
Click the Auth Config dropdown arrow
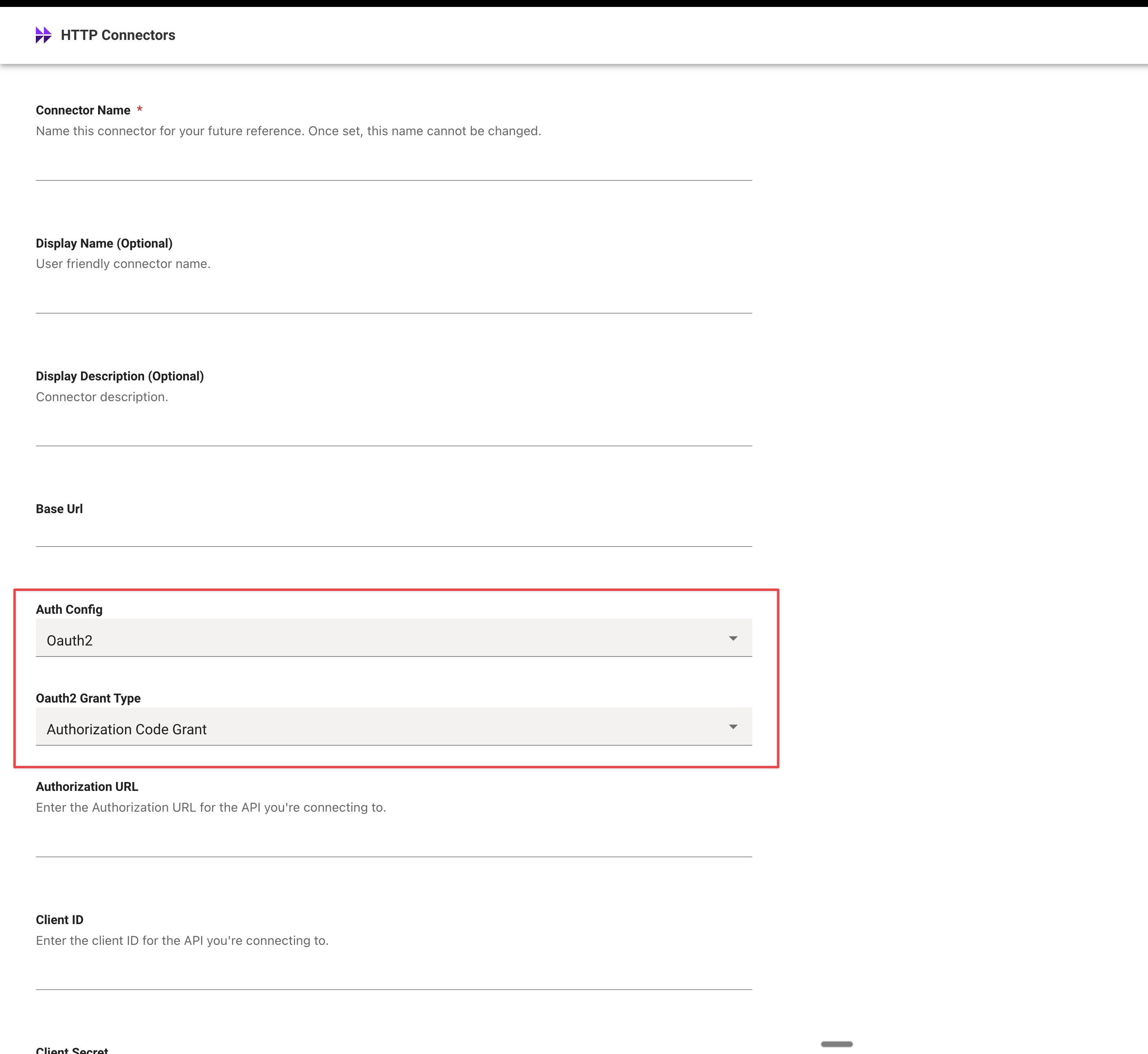pos(733,638)
